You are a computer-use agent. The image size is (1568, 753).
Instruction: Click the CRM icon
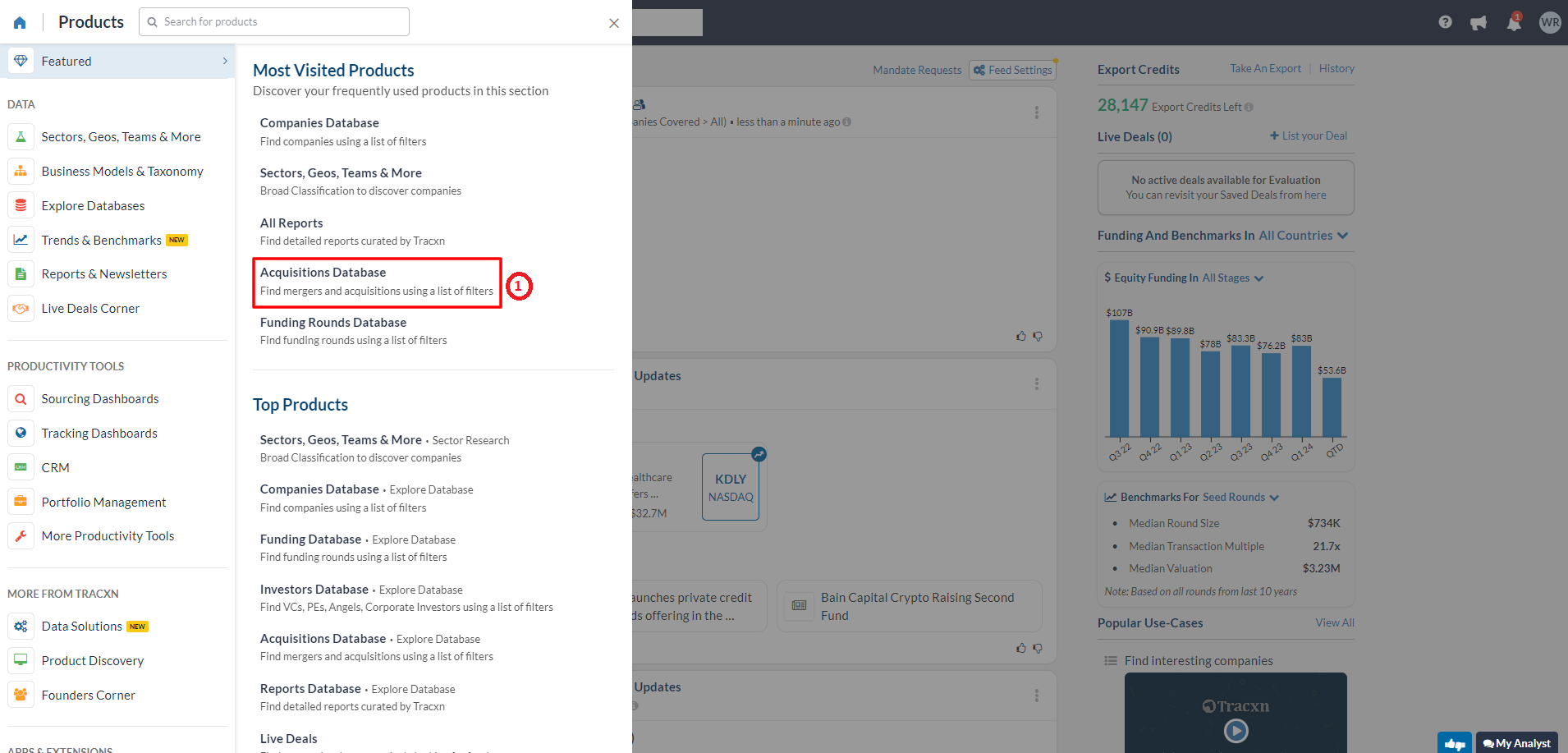tap(21, 467)
